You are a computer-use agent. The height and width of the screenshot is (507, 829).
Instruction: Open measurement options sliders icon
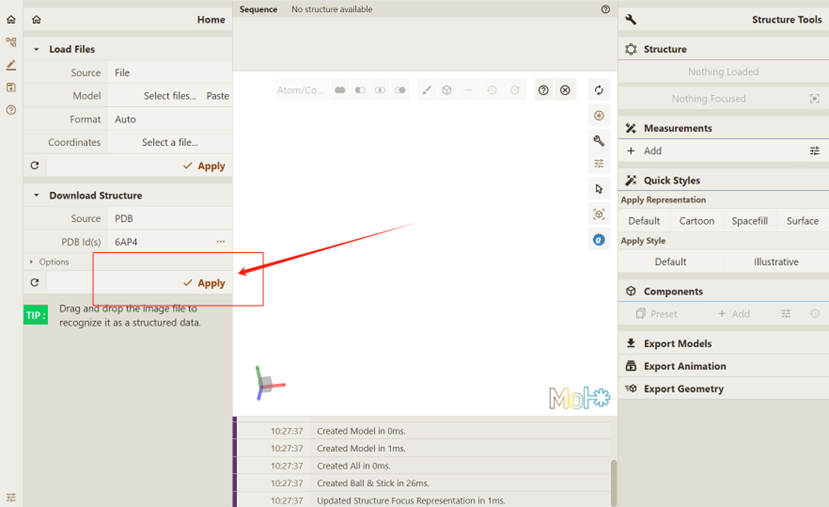(x=814, y=151)
